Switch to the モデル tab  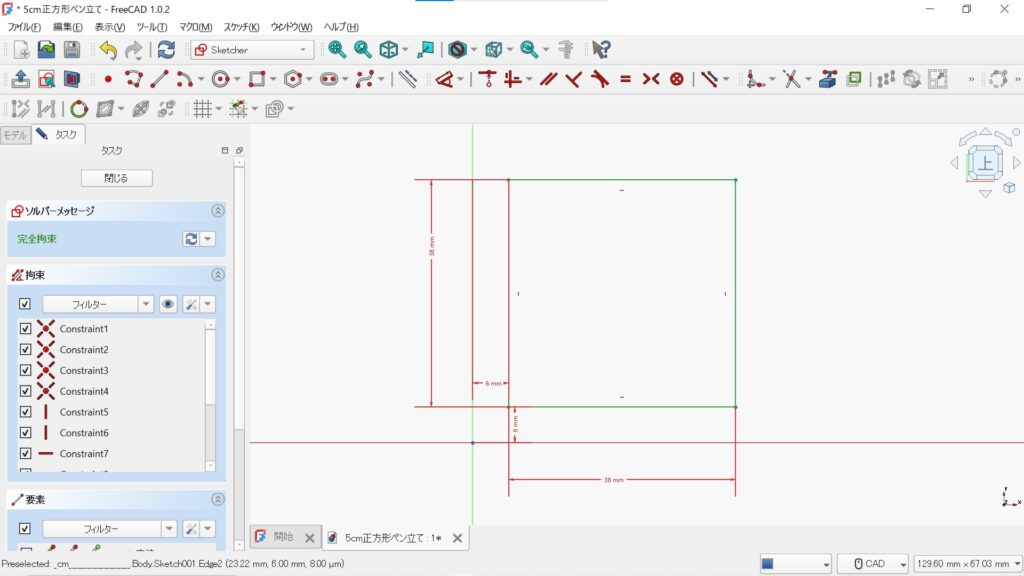click(15, 135)
